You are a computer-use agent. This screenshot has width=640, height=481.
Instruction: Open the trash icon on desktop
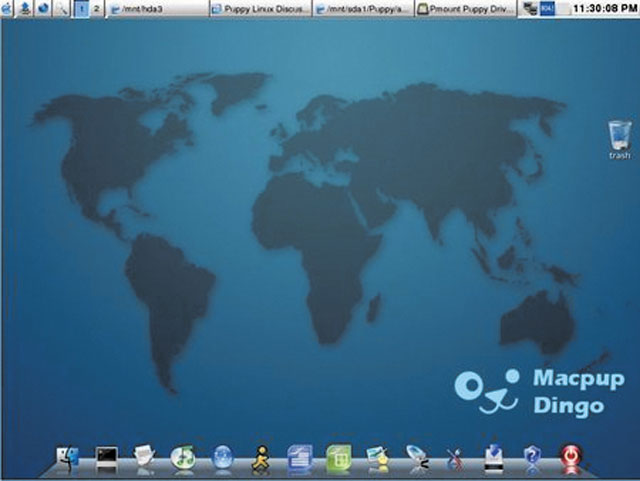click(620, 140)
